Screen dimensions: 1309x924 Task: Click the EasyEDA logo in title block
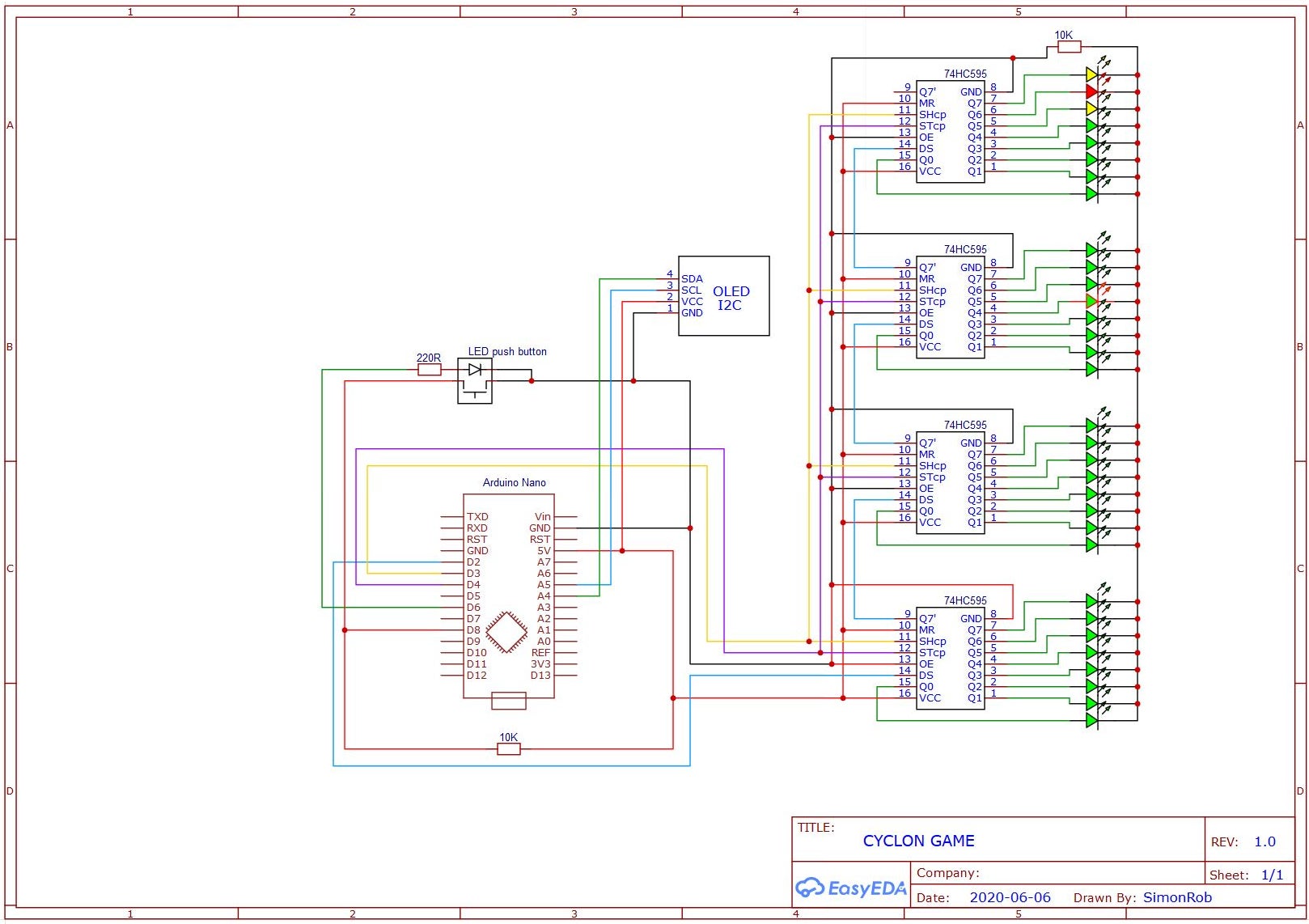850,888
